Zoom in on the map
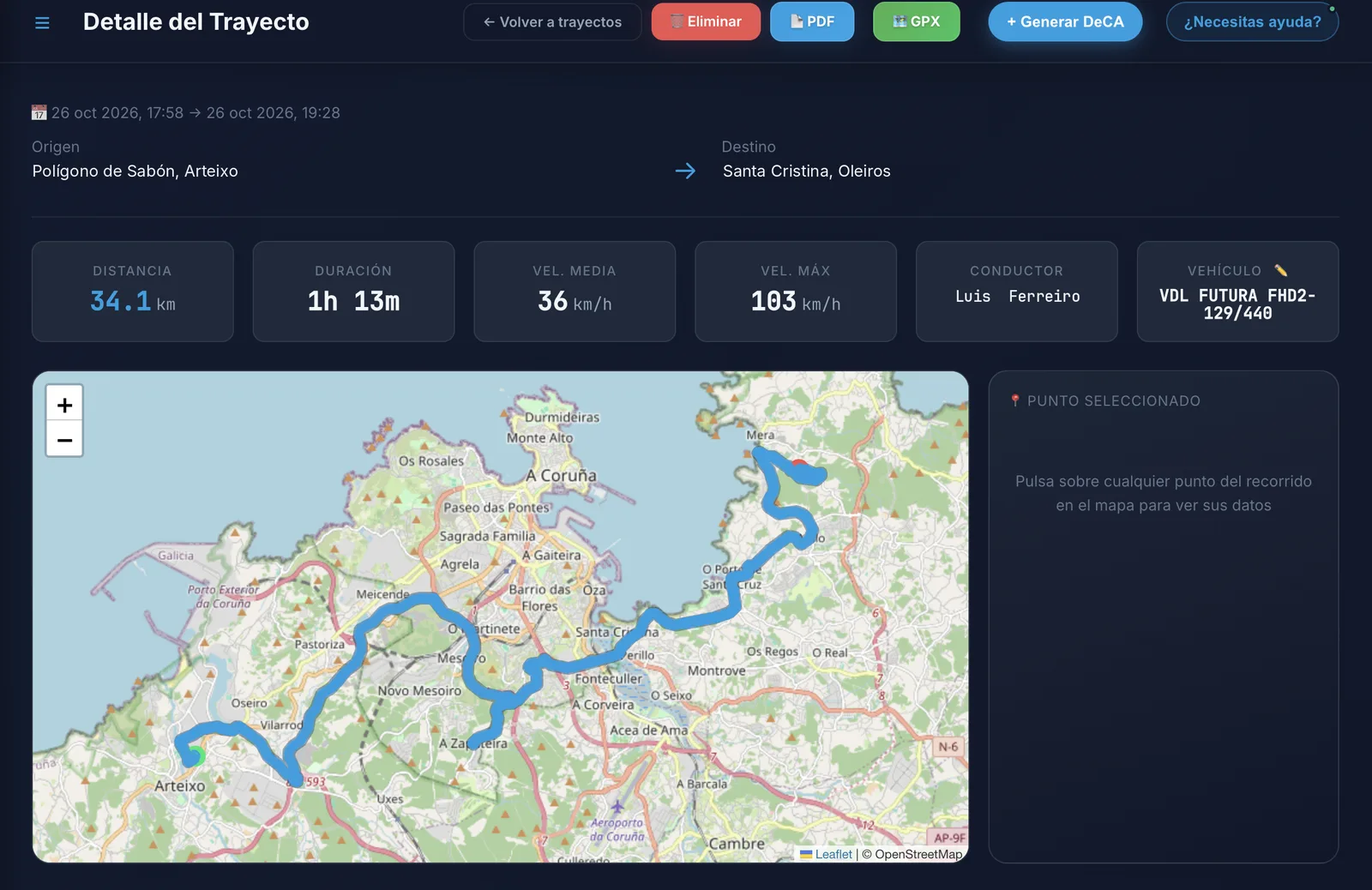 coord(64,404)
